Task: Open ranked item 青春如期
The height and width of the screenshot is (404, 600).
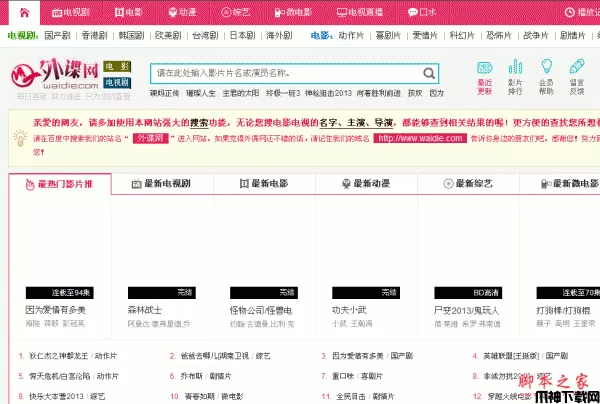Action: tap(199, 396)
